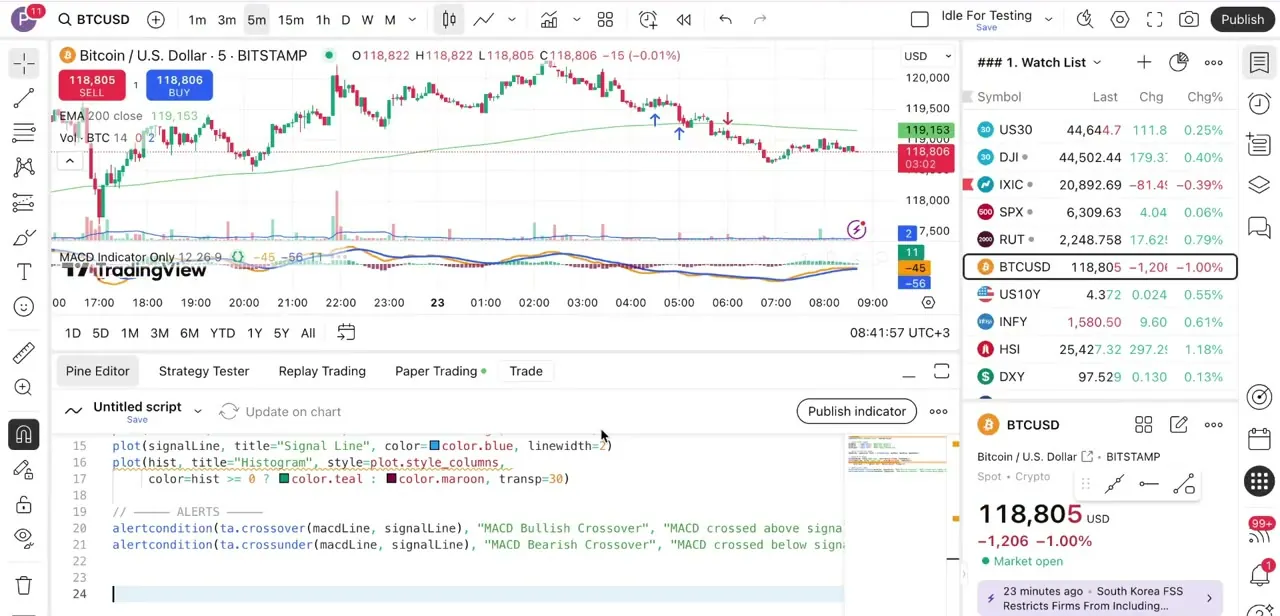Select the trend line drawing tool
Viewport: 1280px width, 616px height.
pyautogui.click(x=24, y=98)
